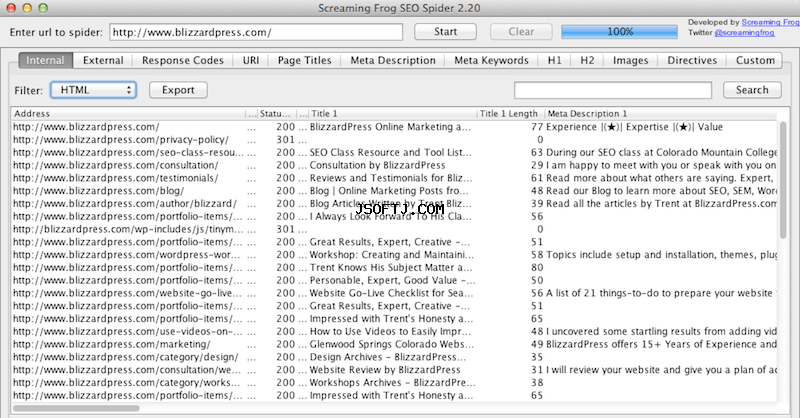Click title 'Consultation by BlizzardPress'
Viewport: 800px width, 418px height.
[x=377, y=165]
